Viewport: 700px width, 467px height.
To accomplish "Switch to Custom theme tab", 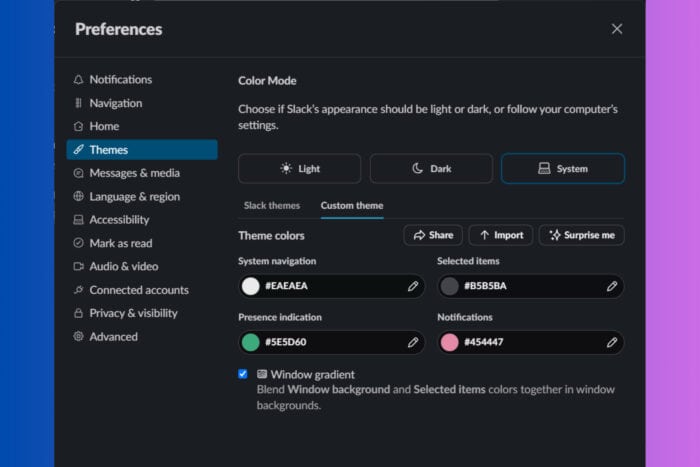I will pyautogui.click(x=352, y=206).
